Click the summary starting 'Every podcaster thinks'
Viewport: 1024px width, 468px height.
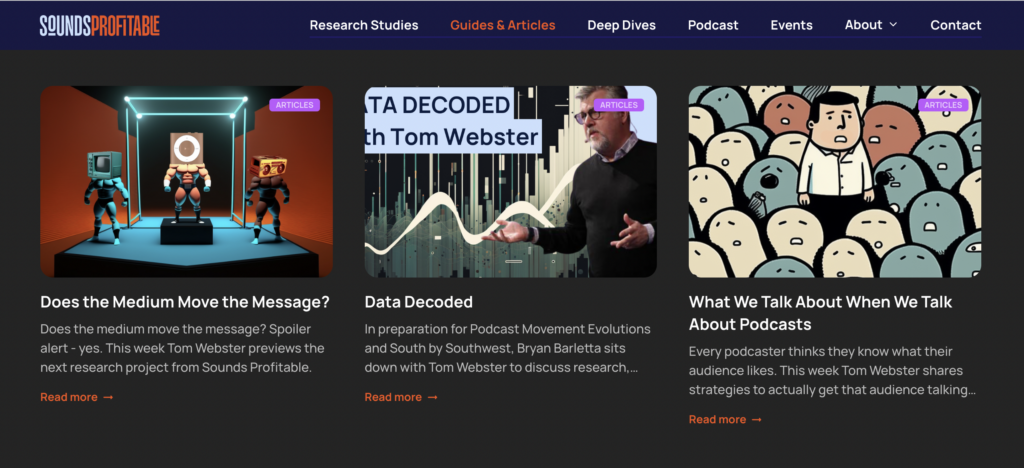[x=832, y=370]
